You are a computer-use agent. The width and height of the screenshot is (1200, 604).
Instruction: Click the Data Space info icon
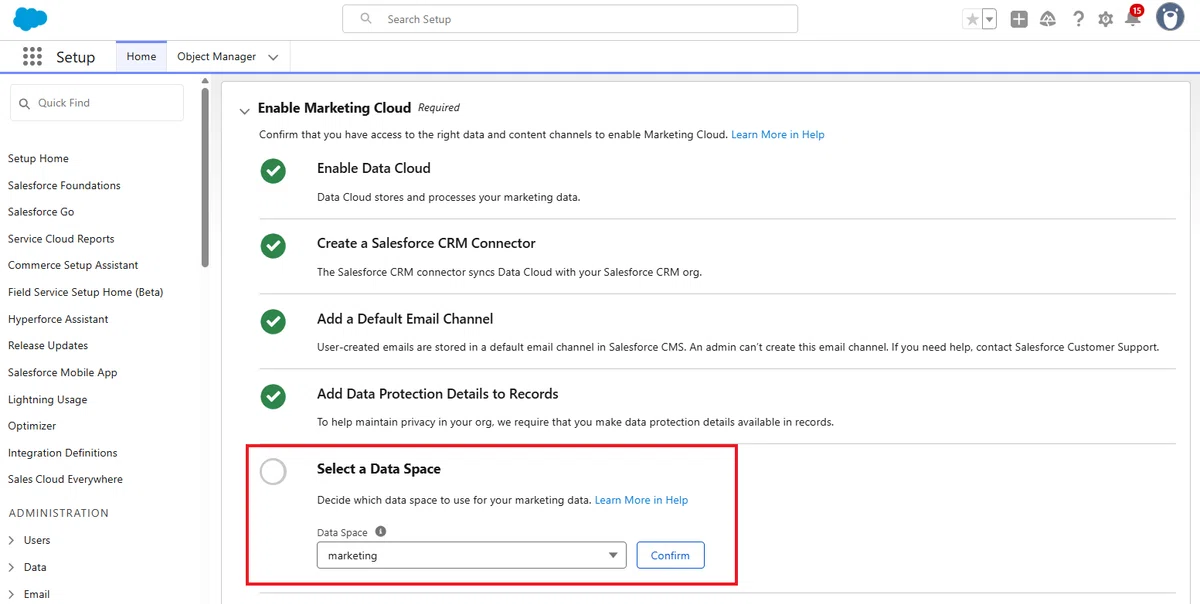click(381, 532)
